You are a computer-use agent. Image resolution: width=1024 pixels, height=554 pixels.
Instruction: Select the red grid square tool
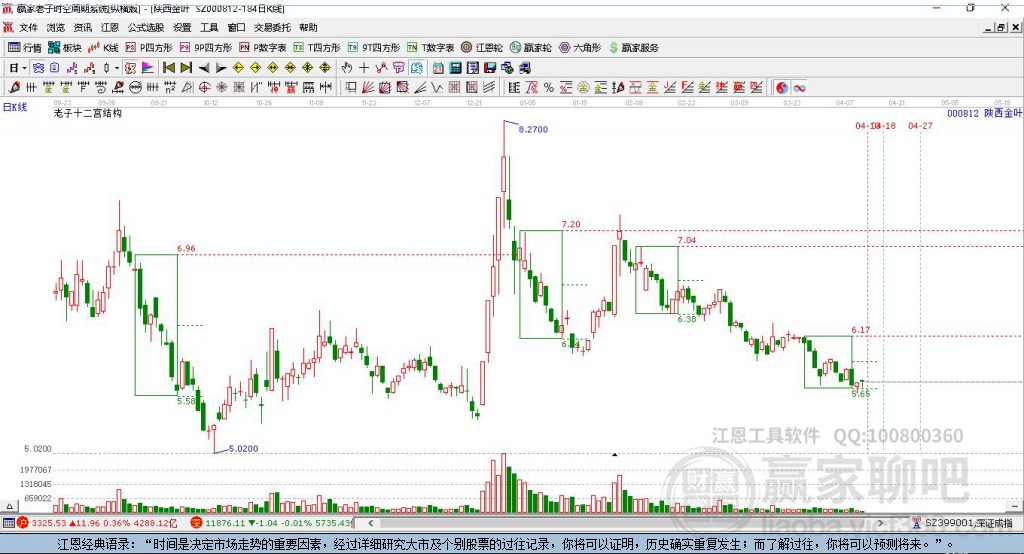point(454,88)
